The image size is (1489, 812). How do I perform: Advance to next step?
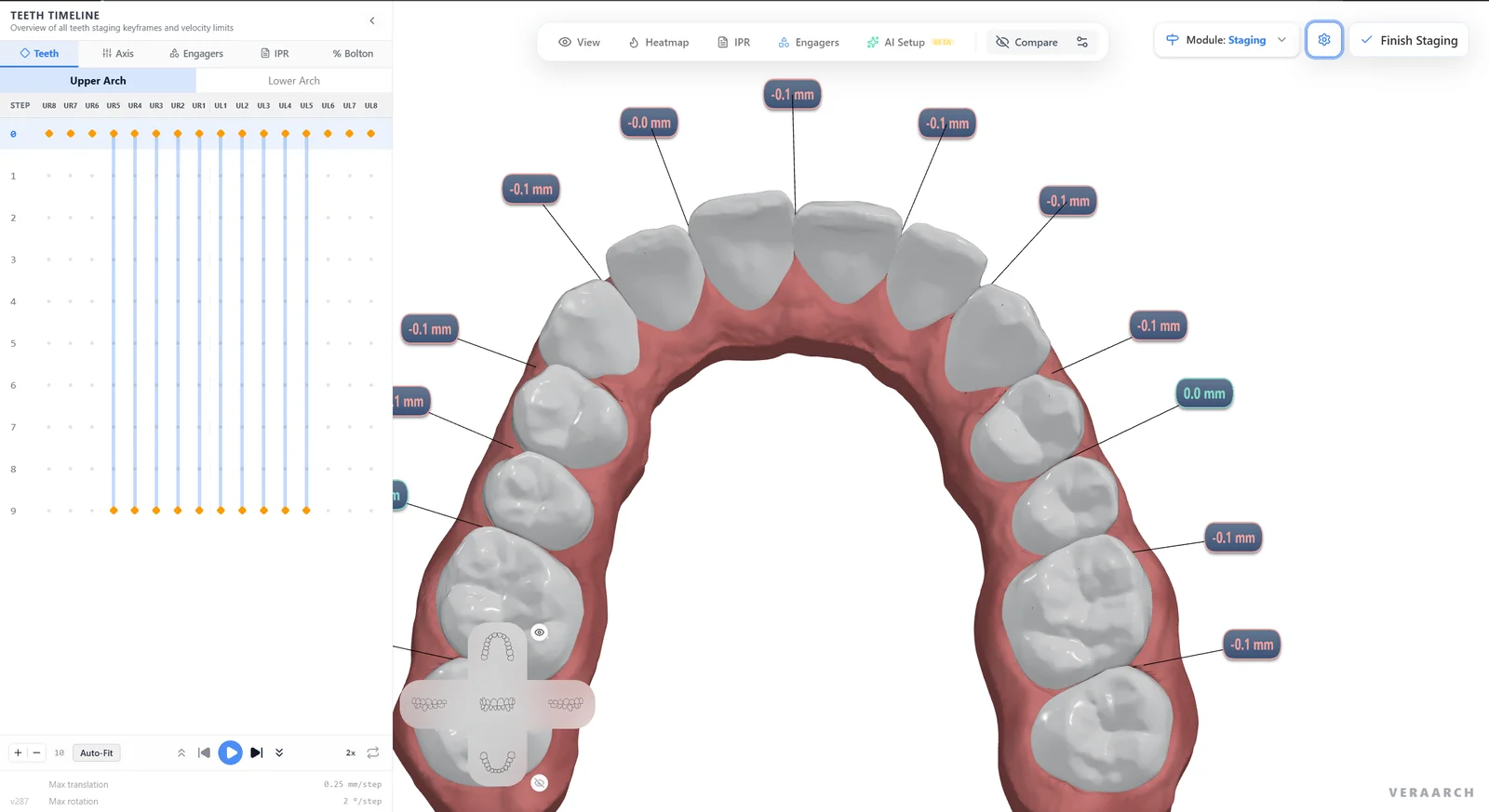(x=257, y=752)
